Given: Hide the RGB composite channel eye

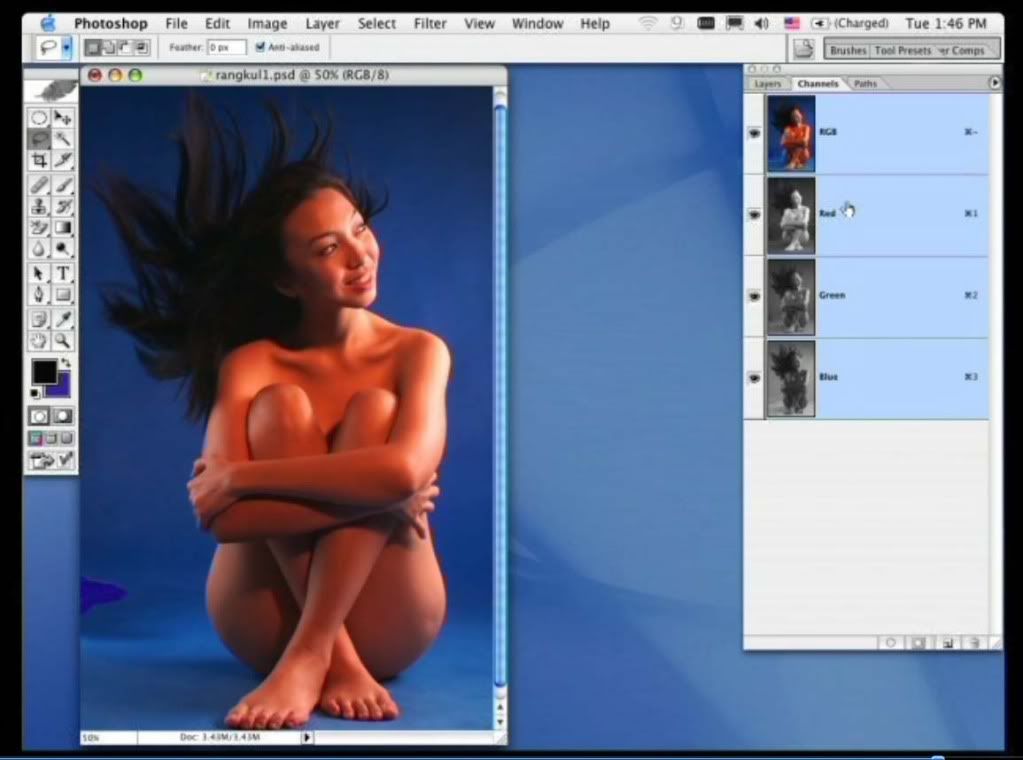Looking at the screenshot, I should tap(754, 133).
